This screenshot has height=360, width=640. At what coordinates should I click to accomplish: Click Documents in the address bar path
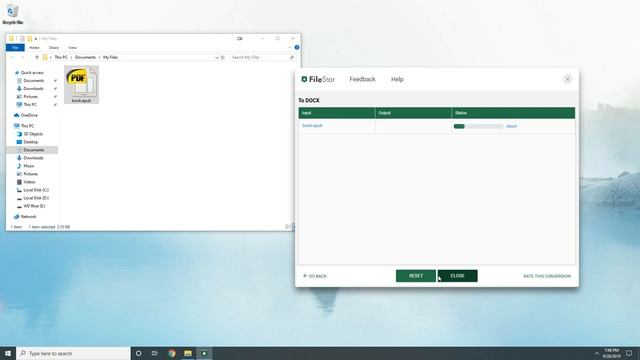[x=85, y=58]
